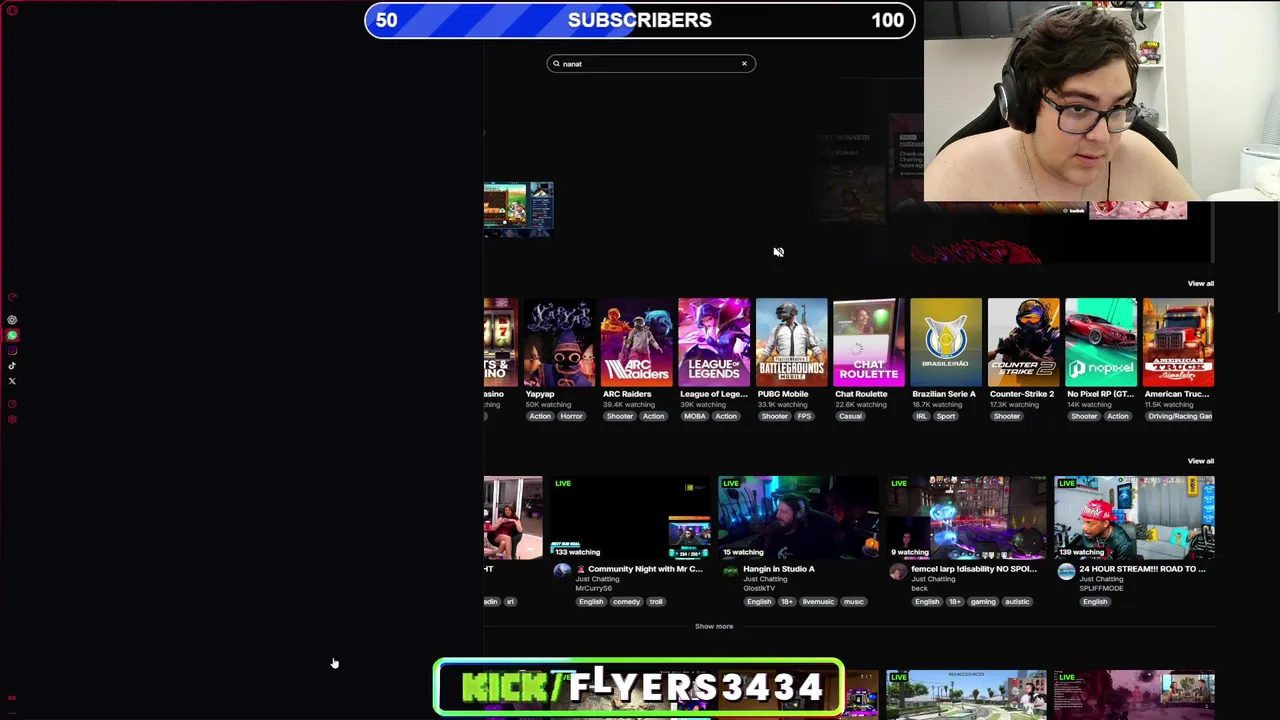The height and width of the screenshot is (720, 1280).
Task: Click the '24 HOUR STREAM!!! ROAD TO' title
Action: click(1142, 569)
